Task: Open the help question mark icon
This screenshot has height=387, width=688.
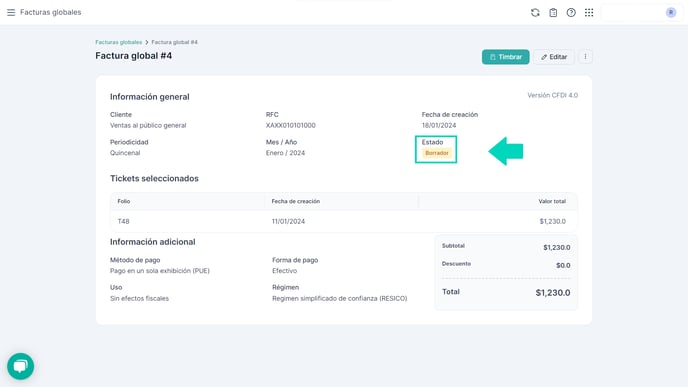Action: (571, 13)
